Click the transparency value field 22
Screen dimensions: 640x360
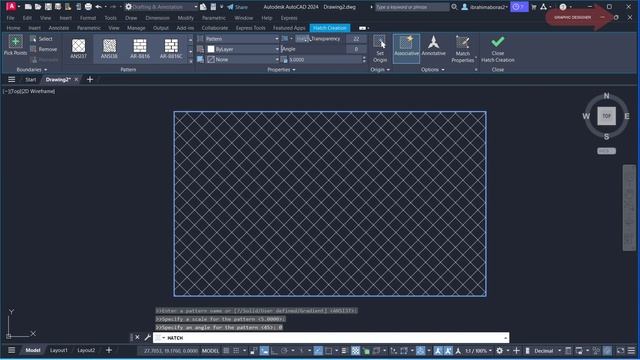pos(356,39)
